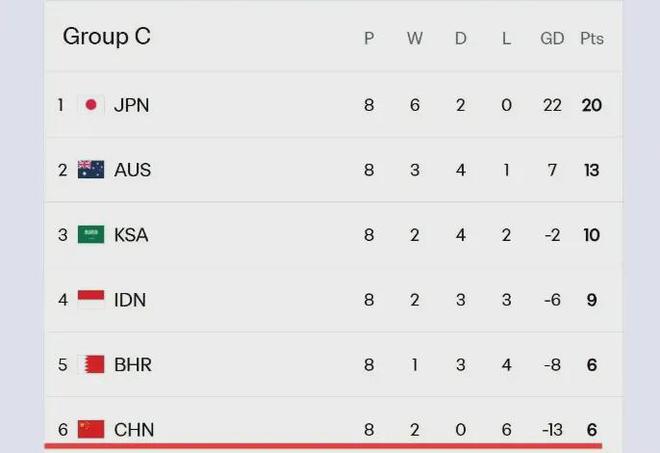Click the China flag icon
Screen dimensions: 660x453
tap(91, 429)
